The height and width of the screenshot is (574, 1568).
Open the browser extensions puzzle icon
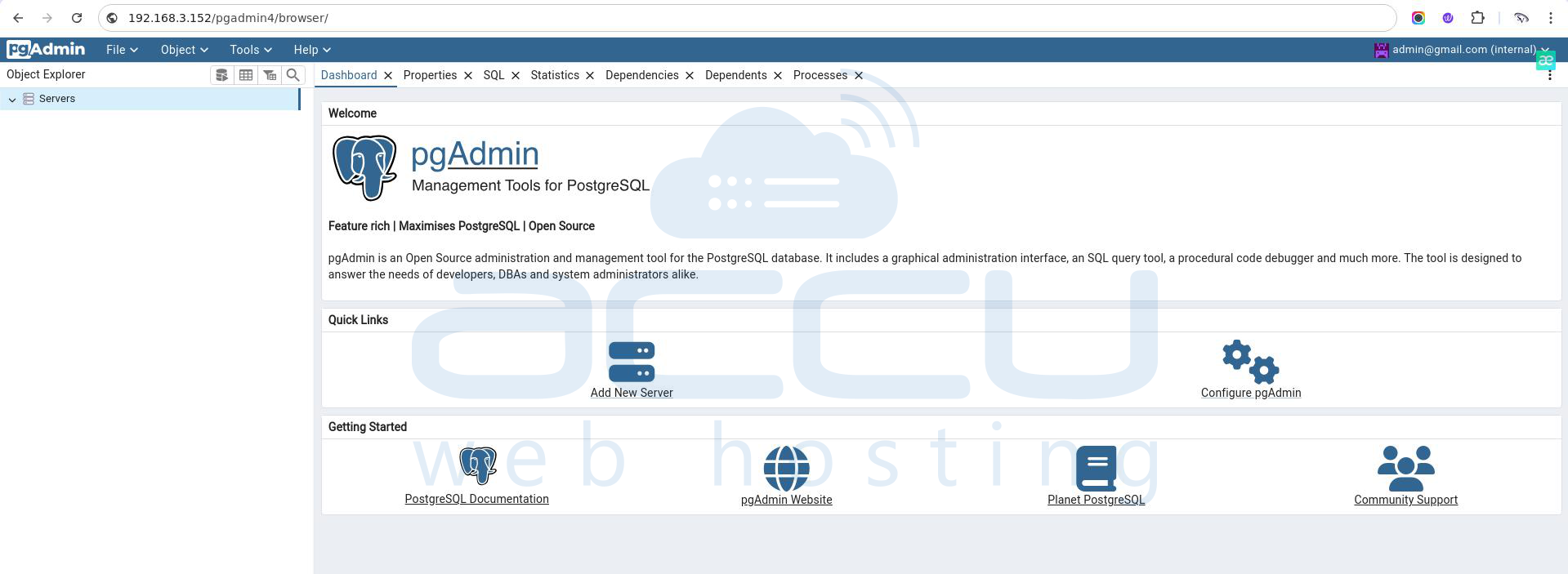(1477, 18)
